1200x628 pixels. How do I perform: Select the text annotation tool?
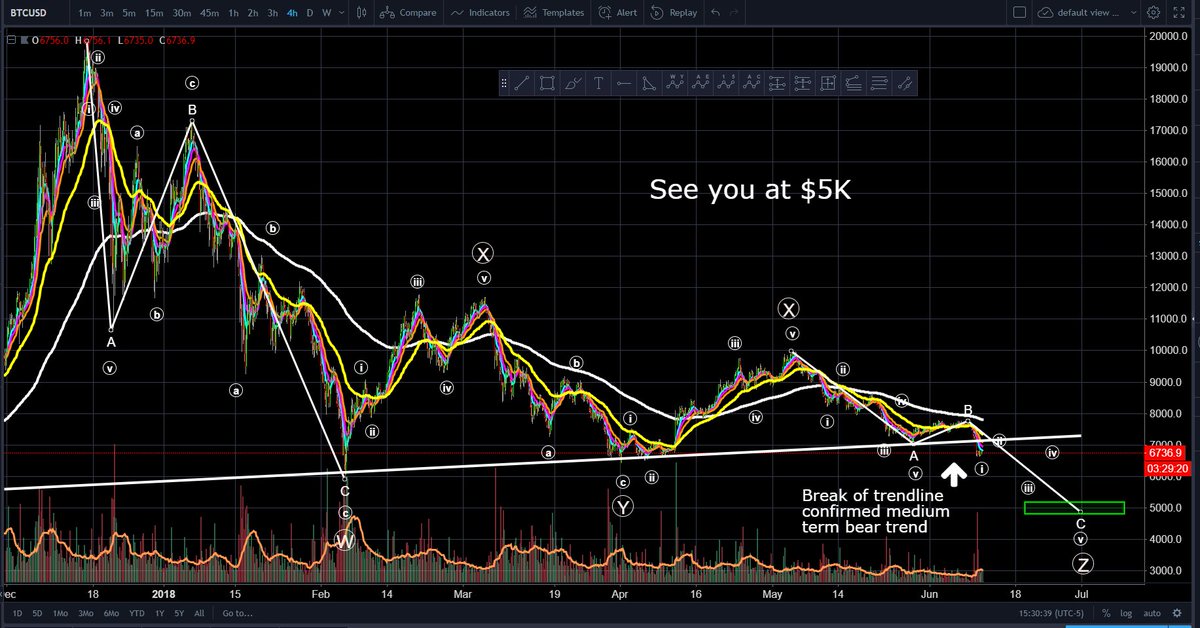[x=599, y=84]
